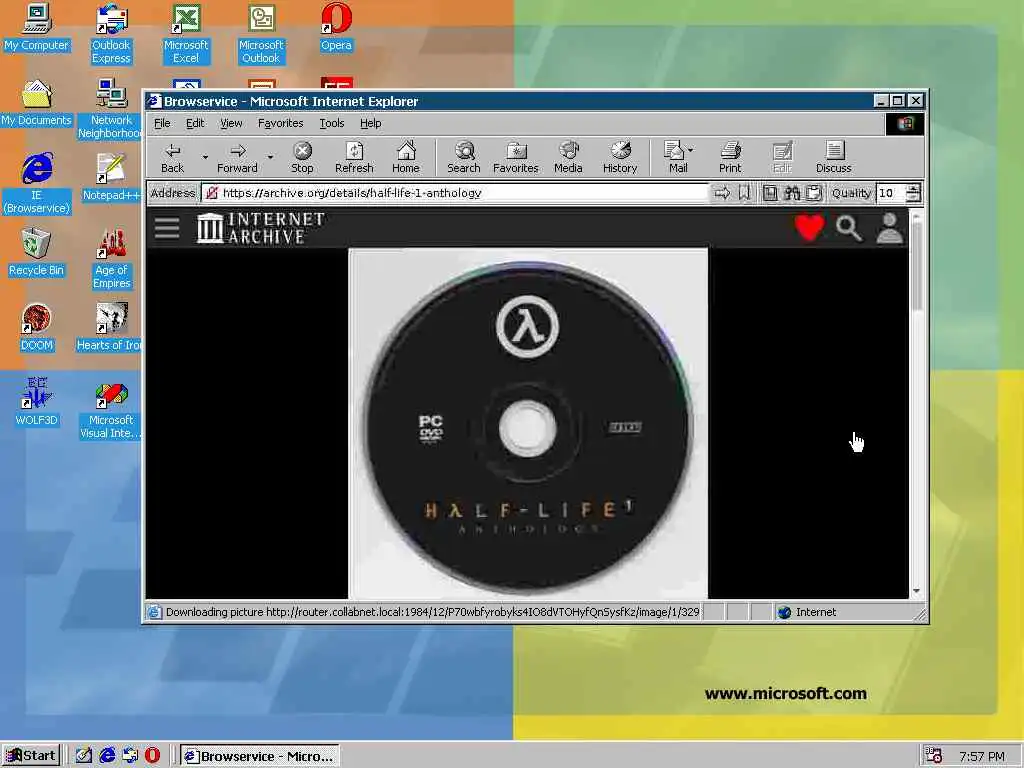Click the clipboard icon near Quality

point(814,193)
